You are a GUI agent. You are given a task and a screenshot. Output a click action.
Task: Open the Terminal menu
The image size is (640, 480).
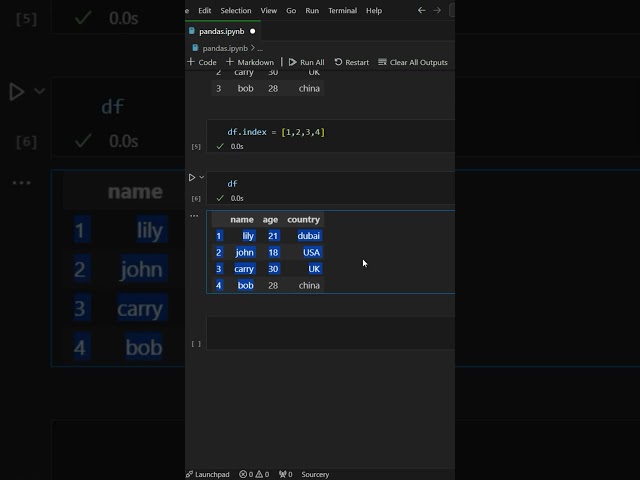[x=342, y=10]
